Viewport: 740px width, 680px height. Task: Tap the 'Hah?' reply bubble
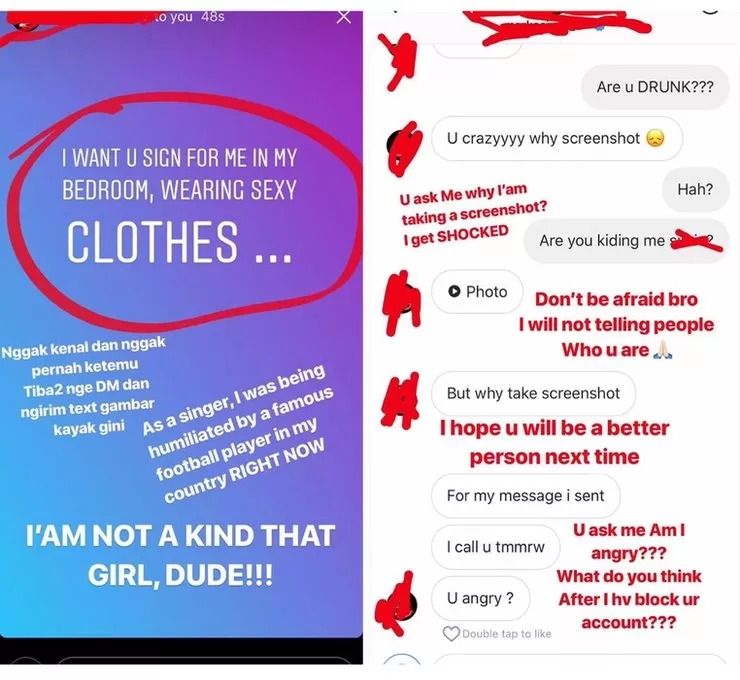click(695, 189)
